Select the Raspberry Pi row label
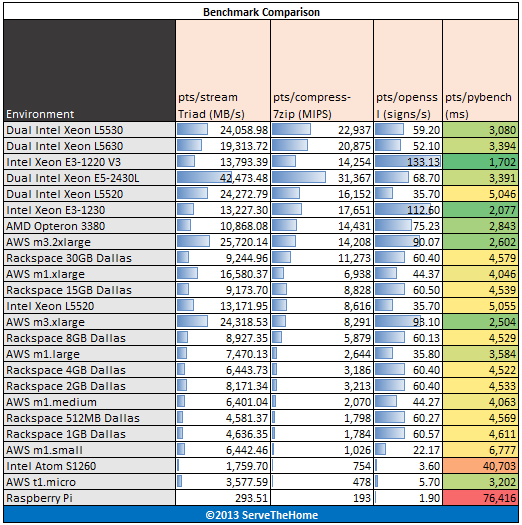The image size is (522, 525). pos(89,498)
